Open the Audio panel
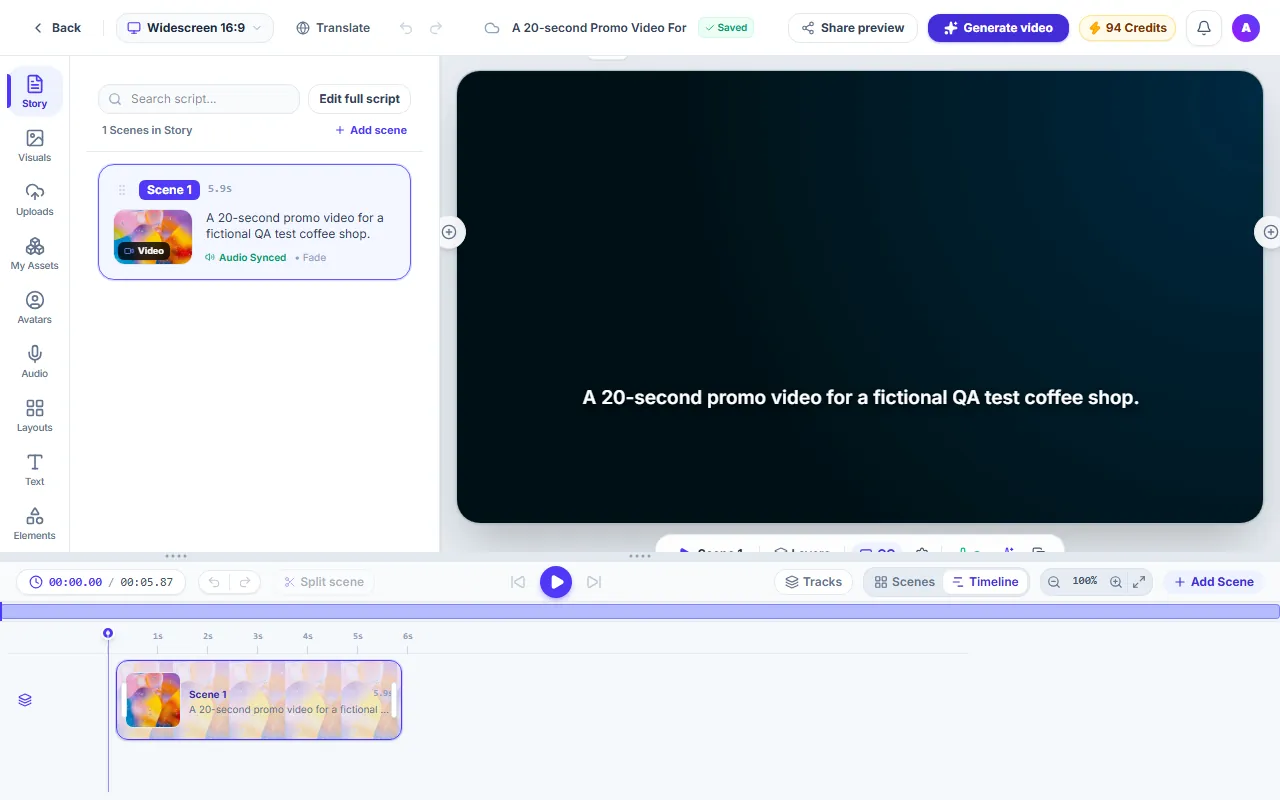1280x800 pixels. point(35,362)
